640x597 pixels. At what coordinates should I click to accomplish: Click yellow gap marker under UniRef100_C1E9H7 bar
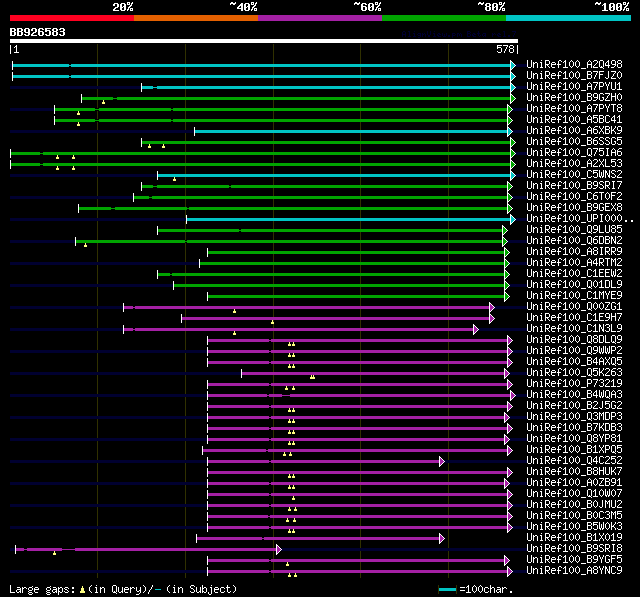(272, 322)
